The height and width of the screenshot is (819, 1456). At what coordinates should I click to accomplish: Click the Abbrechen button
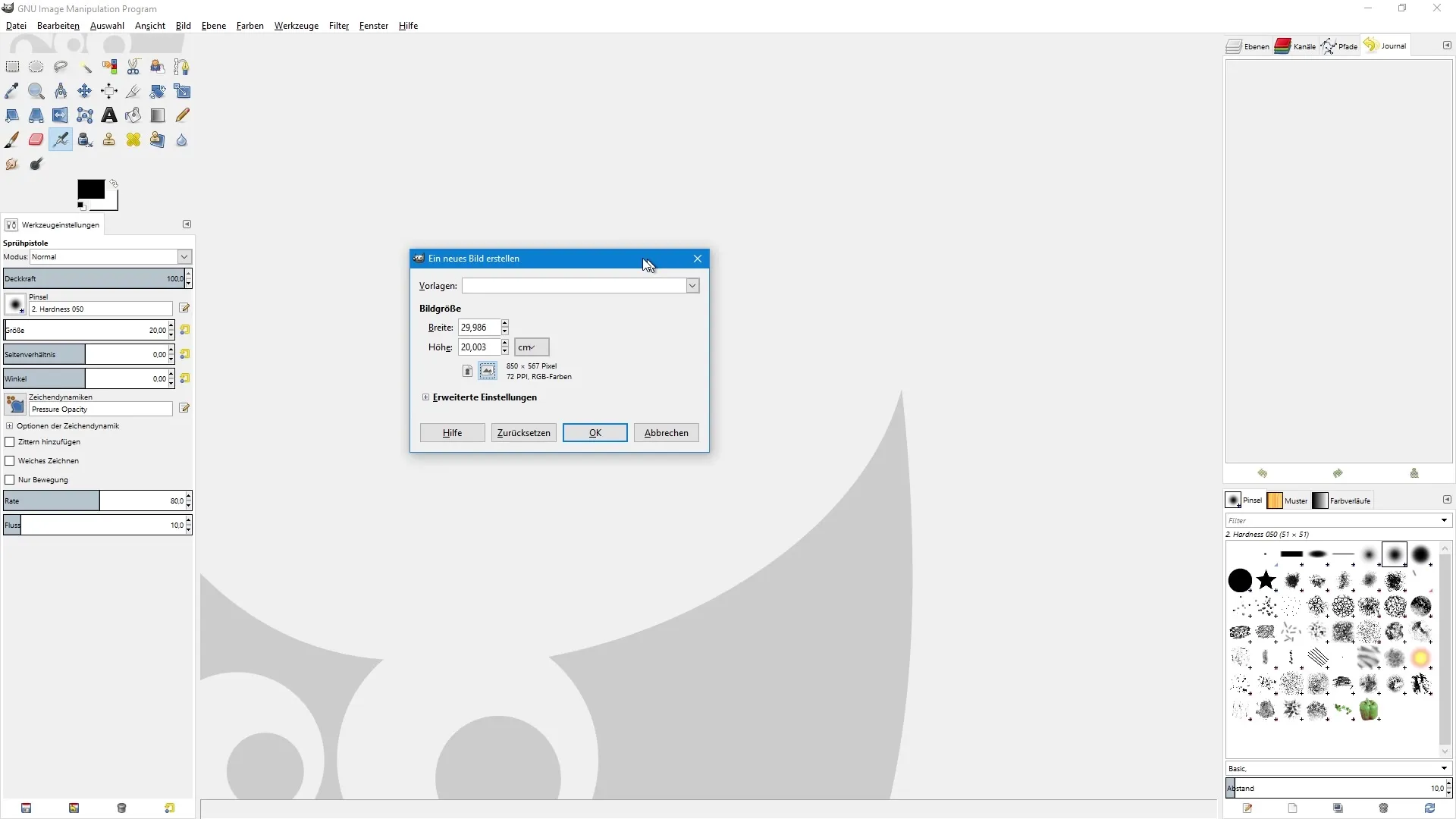click(667, 433)
